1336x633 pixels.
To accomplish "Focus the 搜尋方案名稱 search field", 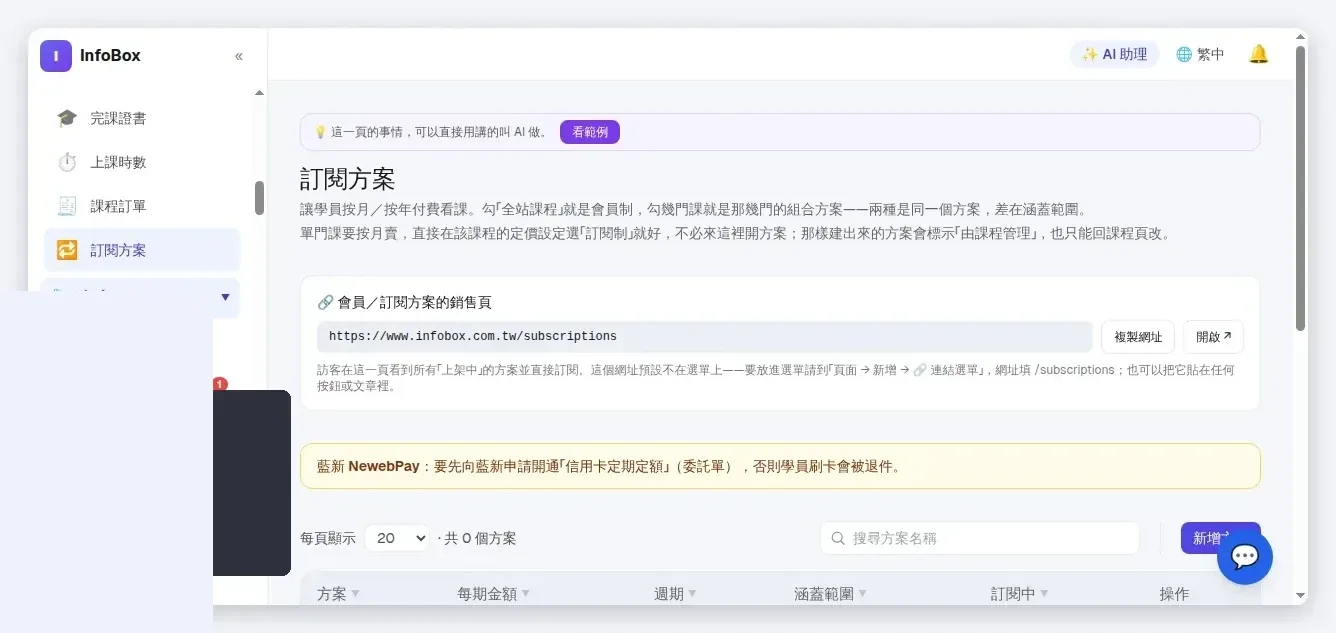I will (980, 538).
